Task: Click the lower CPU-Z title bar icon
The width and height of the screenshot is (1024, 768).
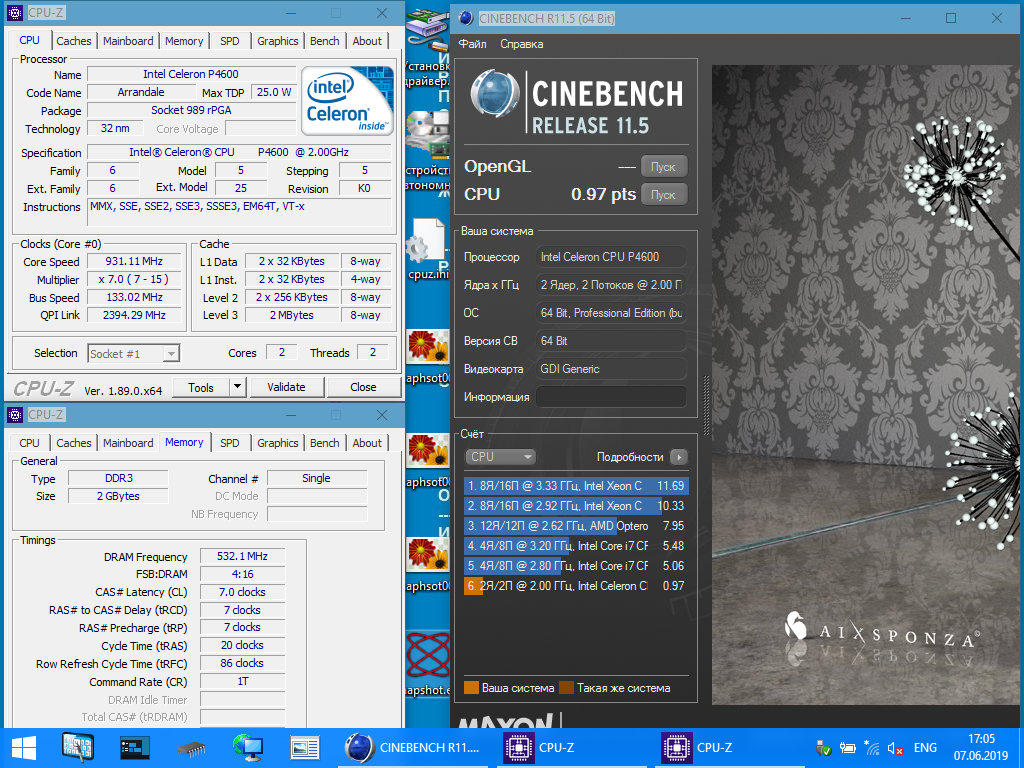Action: pos(15,415)
